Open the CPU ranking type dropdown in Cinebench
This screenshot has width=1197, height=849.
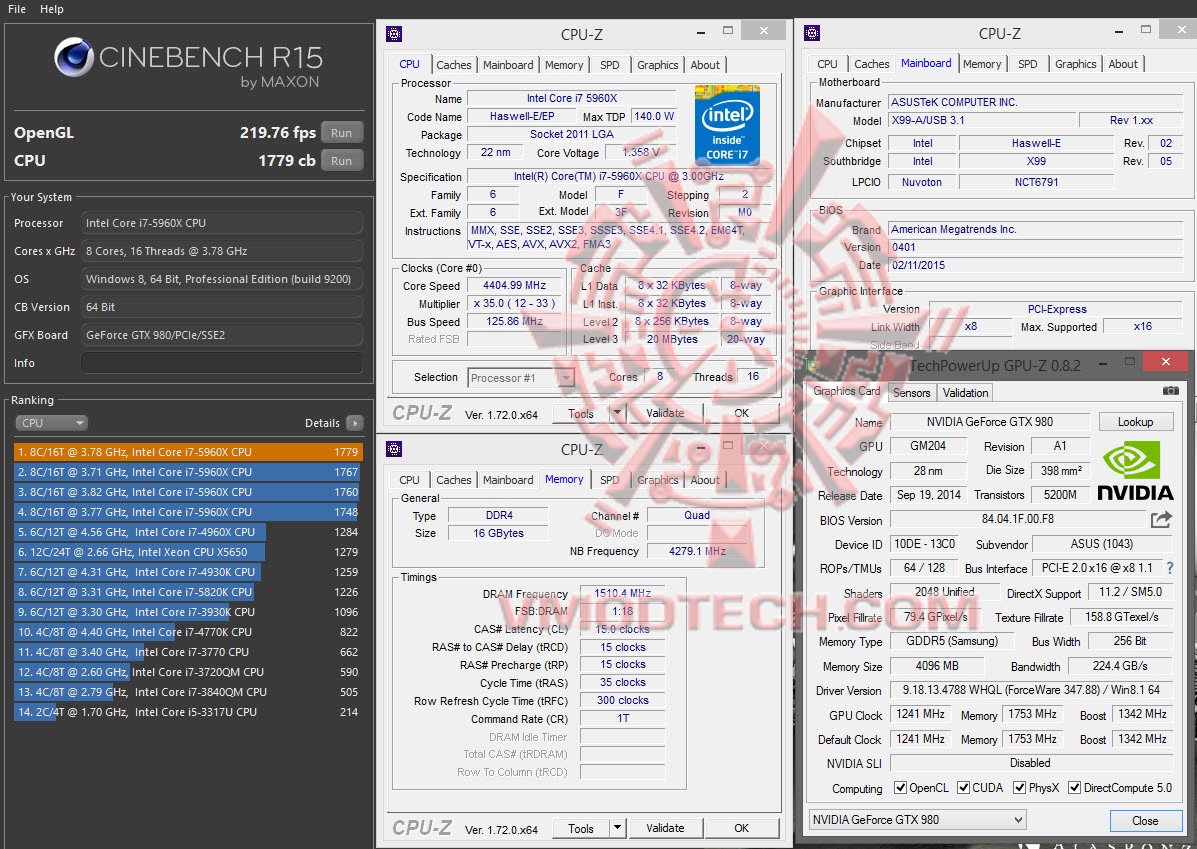[50, 422]
